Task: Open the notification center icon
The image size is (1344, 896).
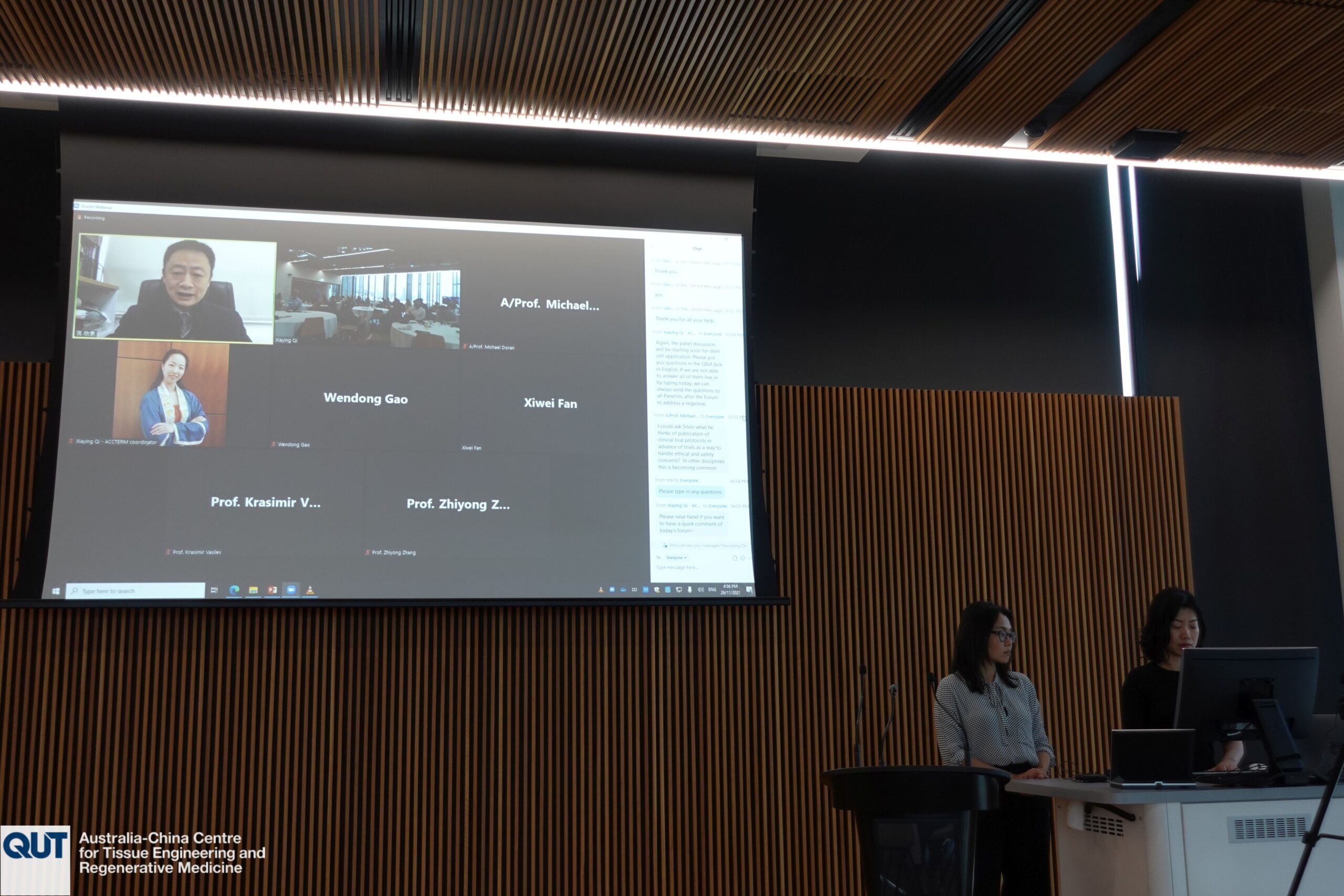Action: point(749,589)
